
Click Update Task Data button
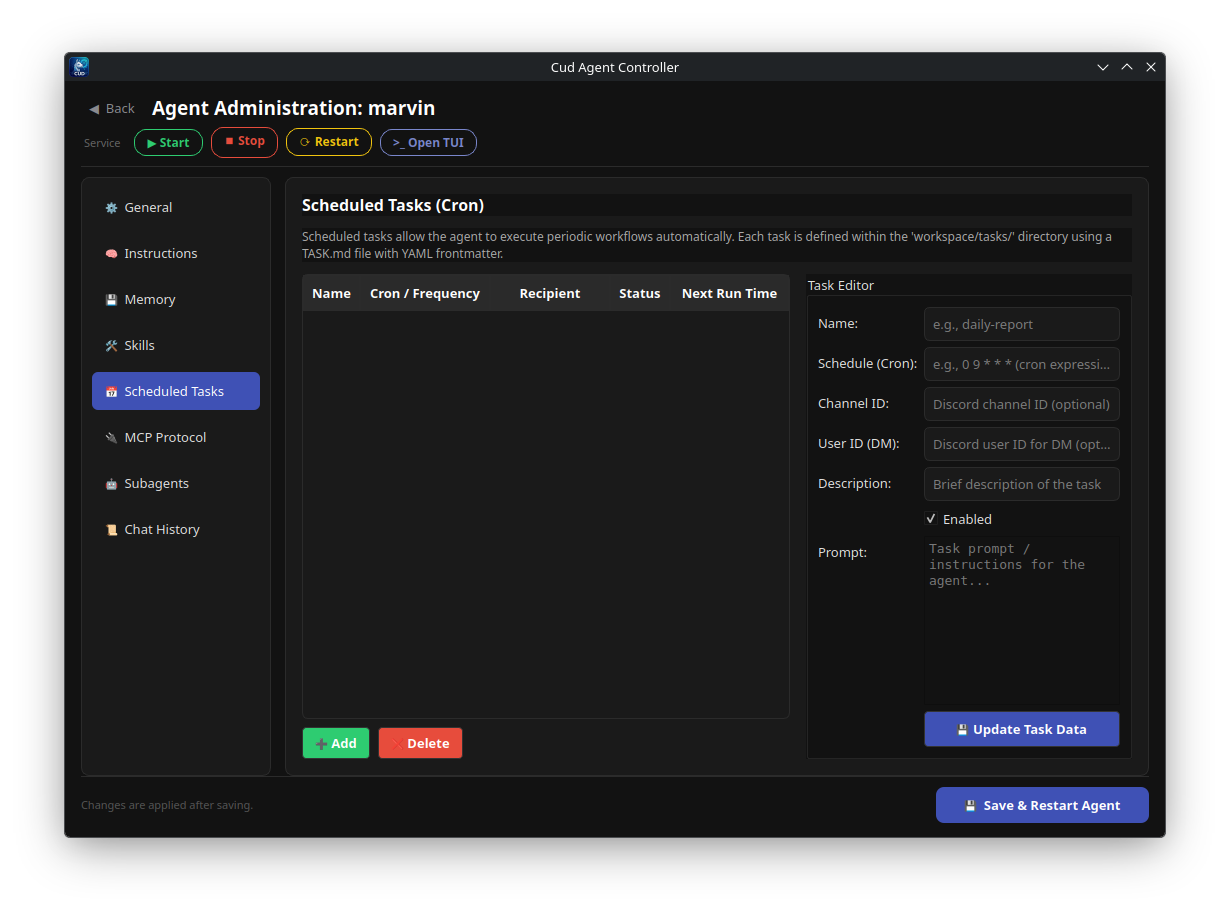[x=1021, y=729]
